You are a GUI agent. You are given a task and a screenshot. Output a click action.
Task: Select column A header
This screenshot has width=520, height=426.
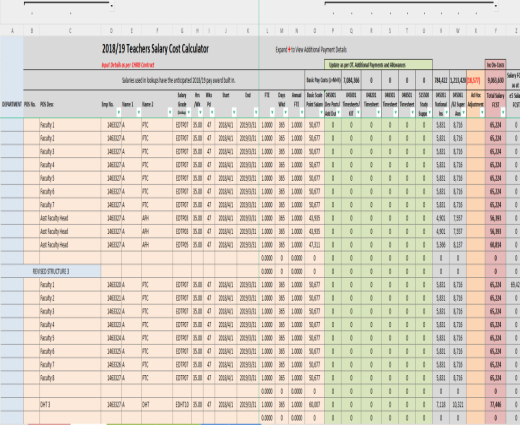(12, 31)
